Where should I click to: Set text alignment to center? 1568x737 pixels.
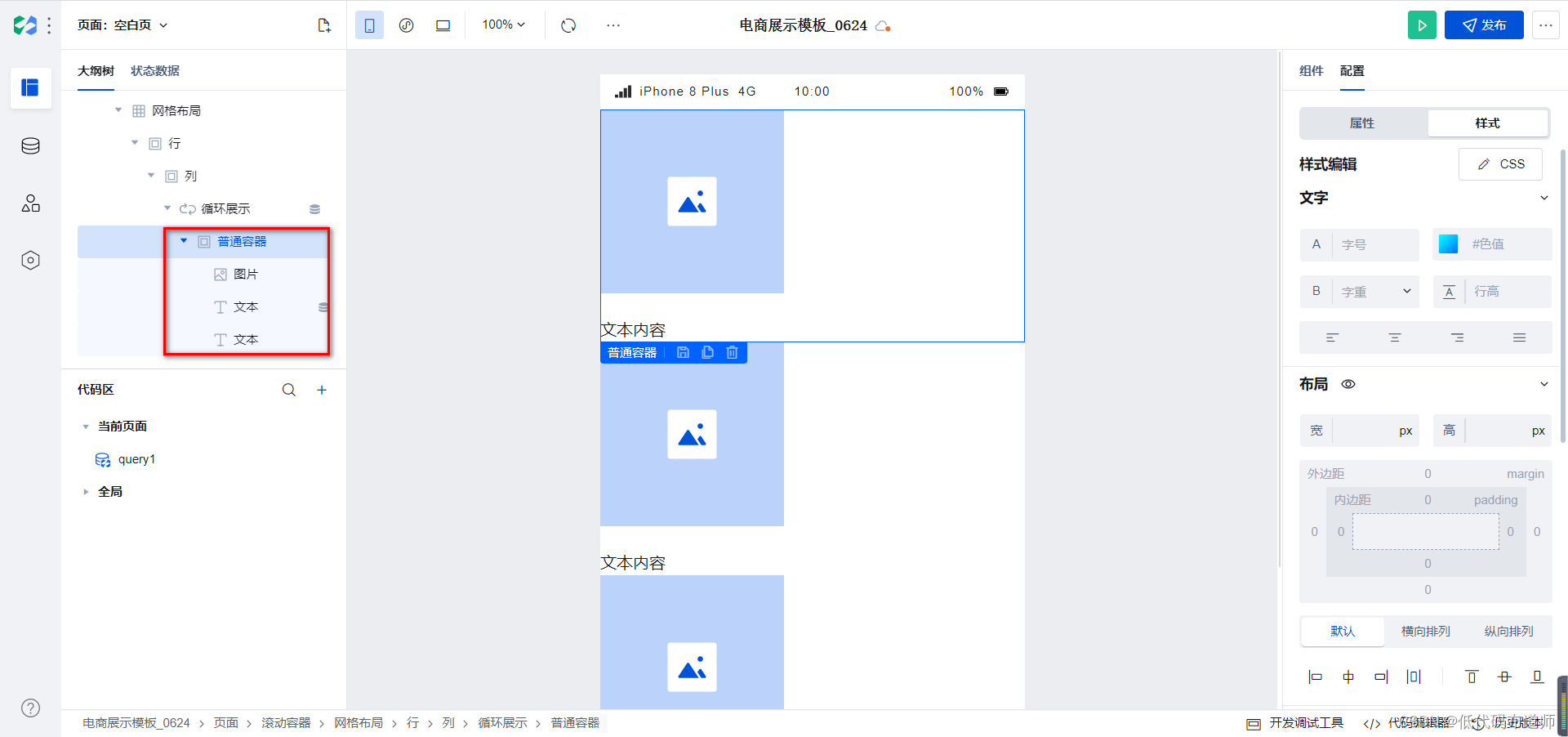point(1395,337)
